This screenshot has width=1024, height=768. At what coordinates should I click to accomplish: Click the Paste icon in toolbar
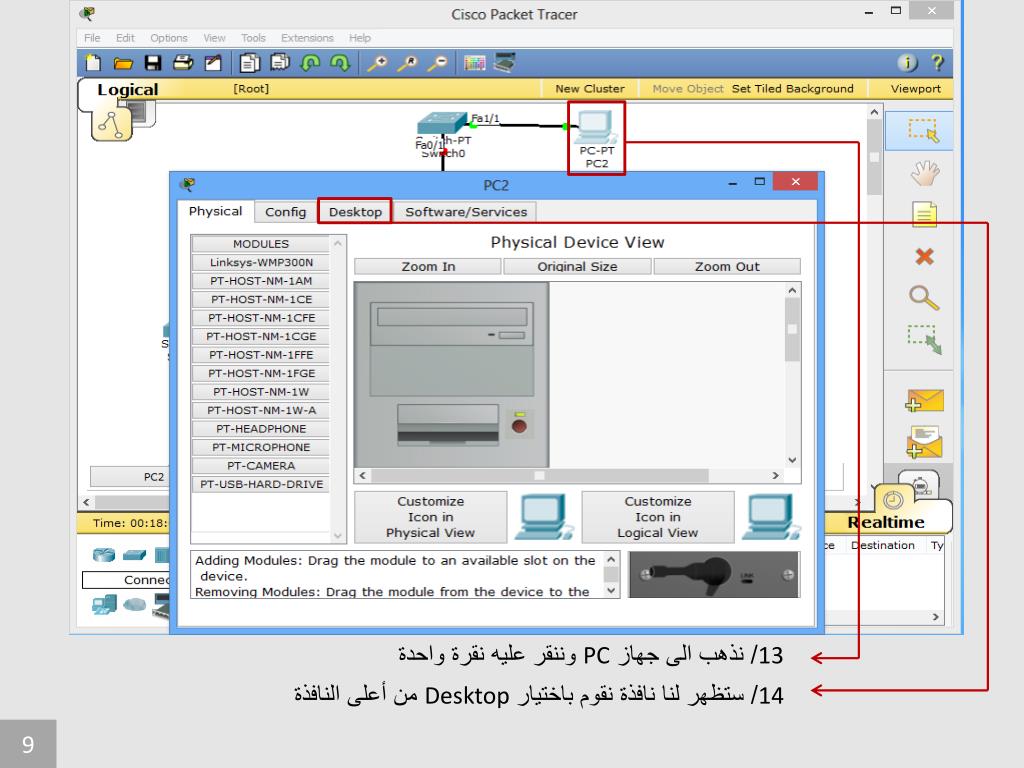point(280,63)
